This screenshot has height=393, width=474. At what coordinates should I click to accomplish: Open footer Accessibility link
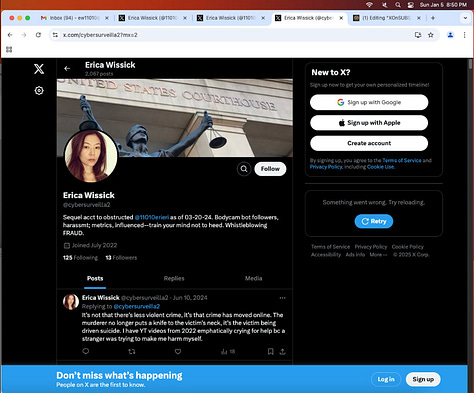326,255
